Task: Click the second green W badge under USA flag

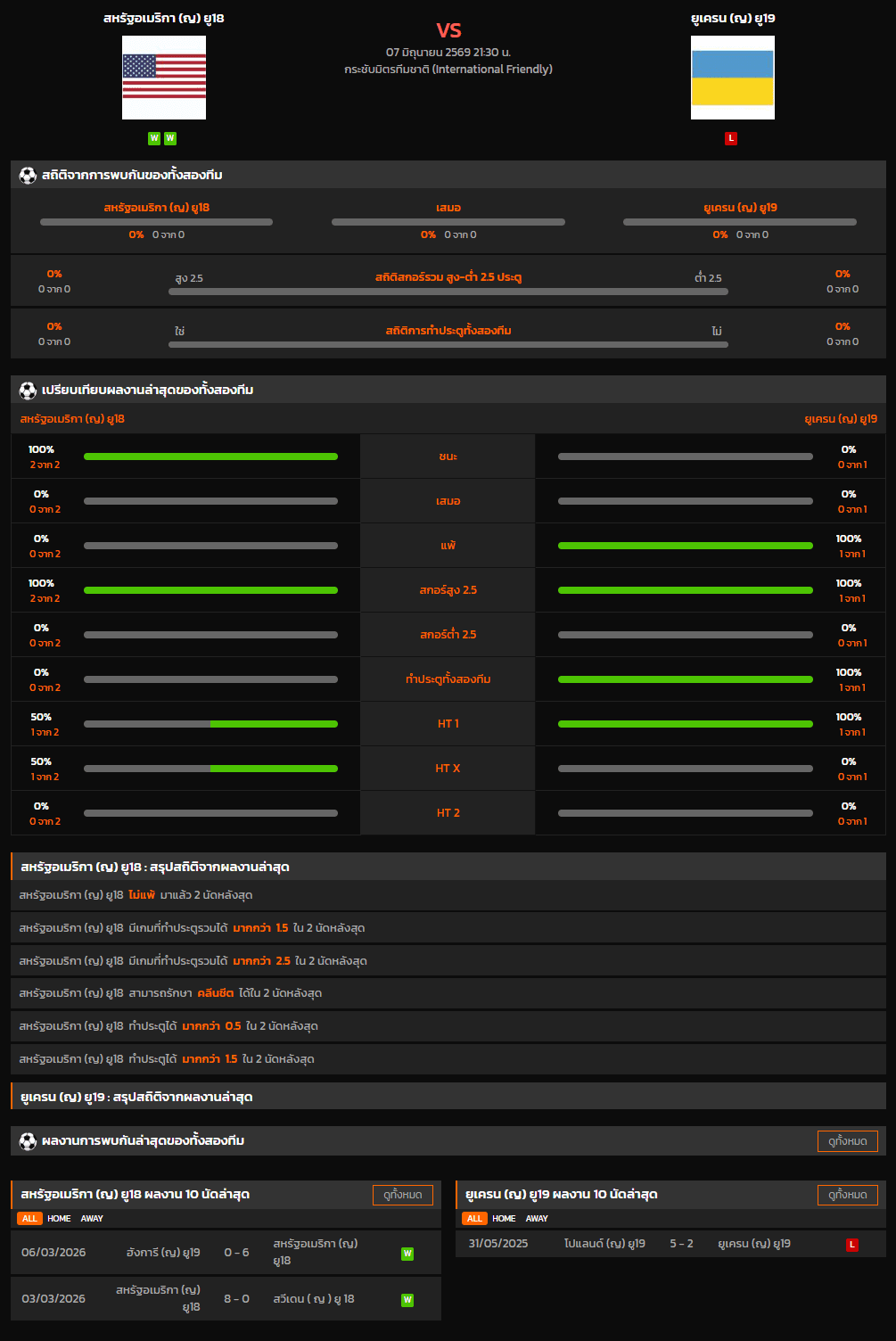Action: tap(170, 138)
